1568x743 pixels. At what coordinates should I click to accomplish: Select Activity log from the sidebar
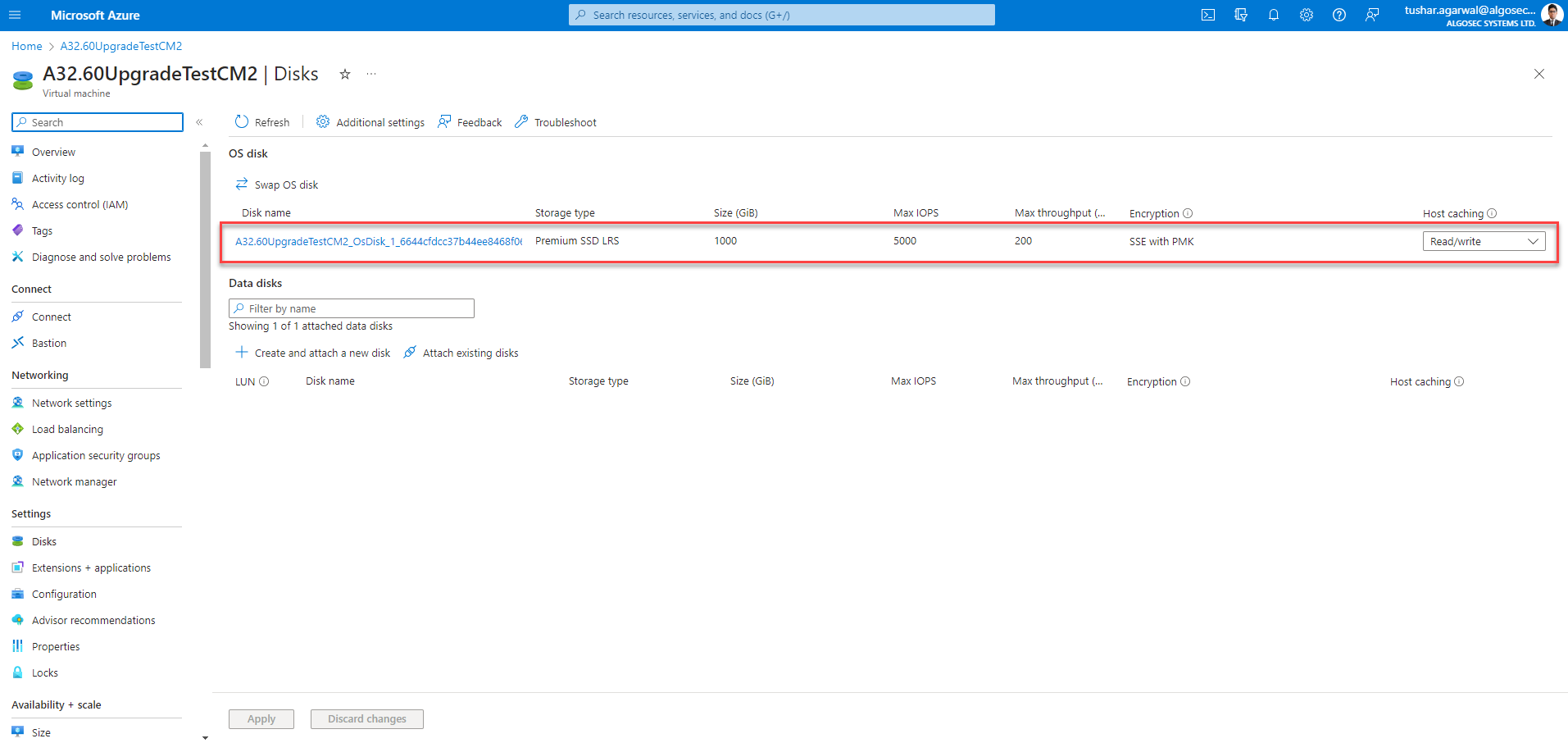tap(57, 178)
